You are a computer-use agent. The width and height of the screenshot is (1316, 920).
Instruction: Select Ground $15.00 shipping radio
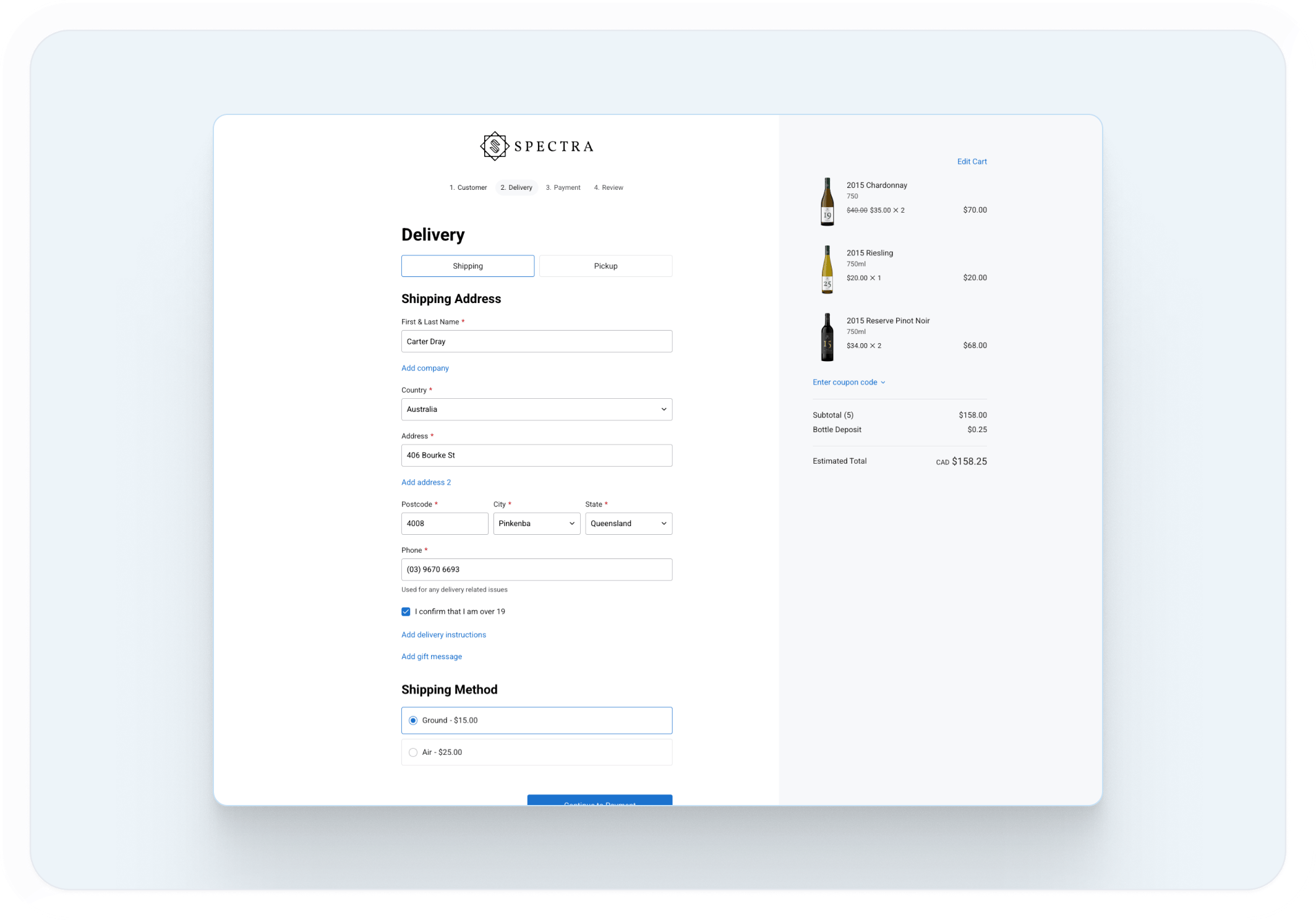pos(413,720)
